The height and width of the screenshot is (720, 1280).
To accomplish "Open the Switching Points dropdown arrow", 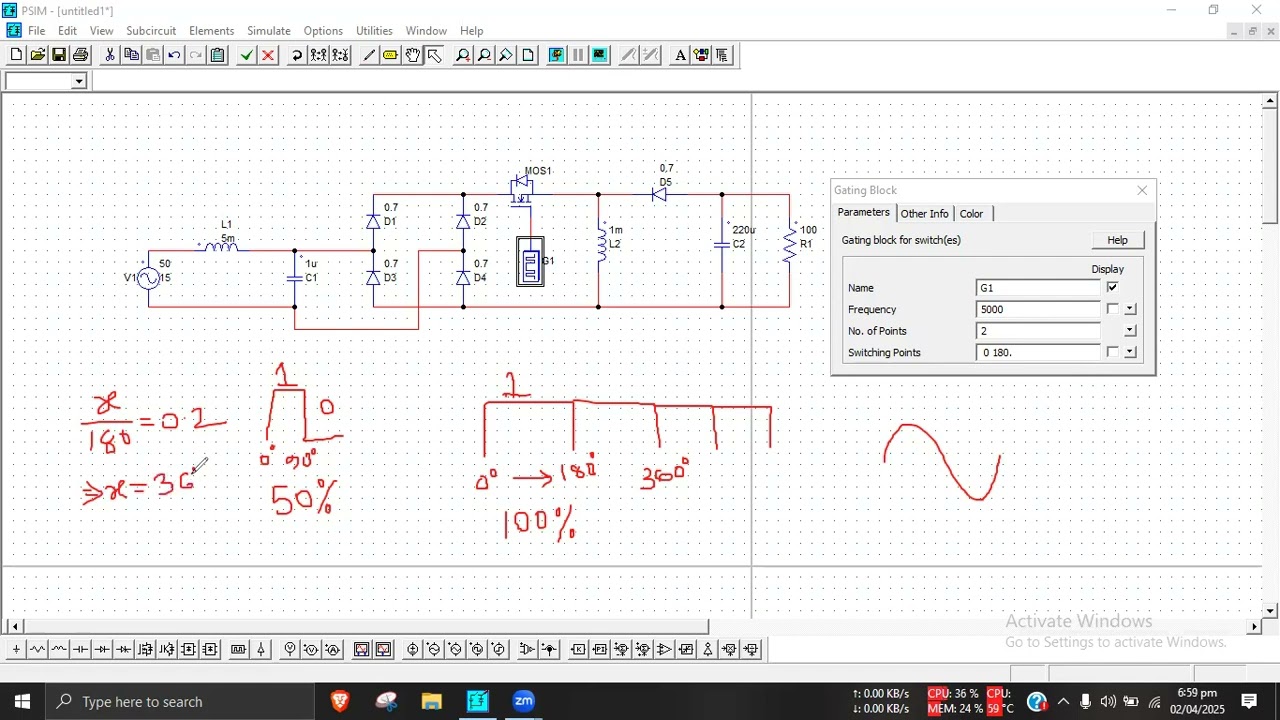I will (x=1130, y=353).
